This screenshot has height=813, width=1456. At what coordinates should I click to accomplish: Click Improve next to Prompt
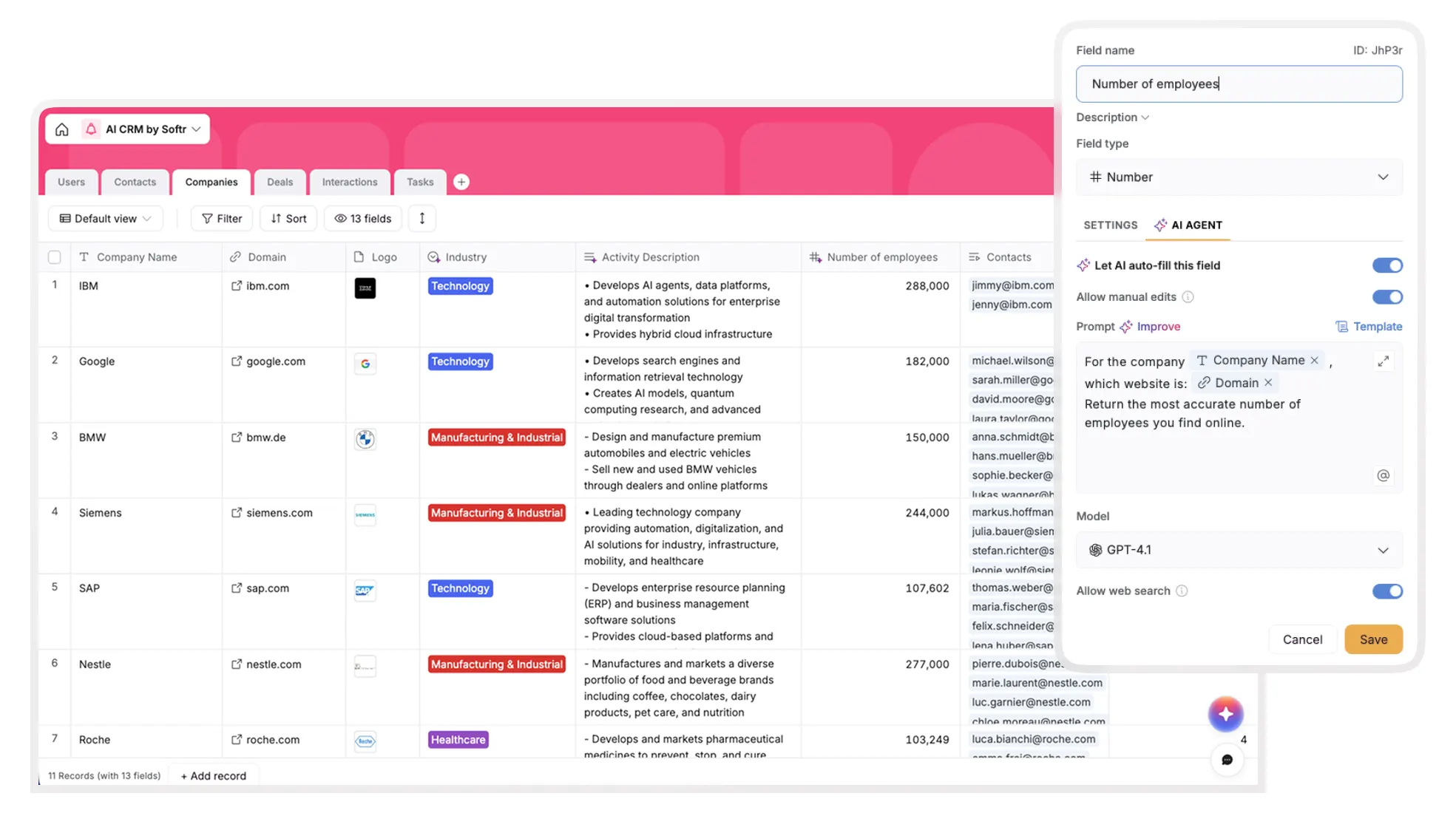(1159, 326)
